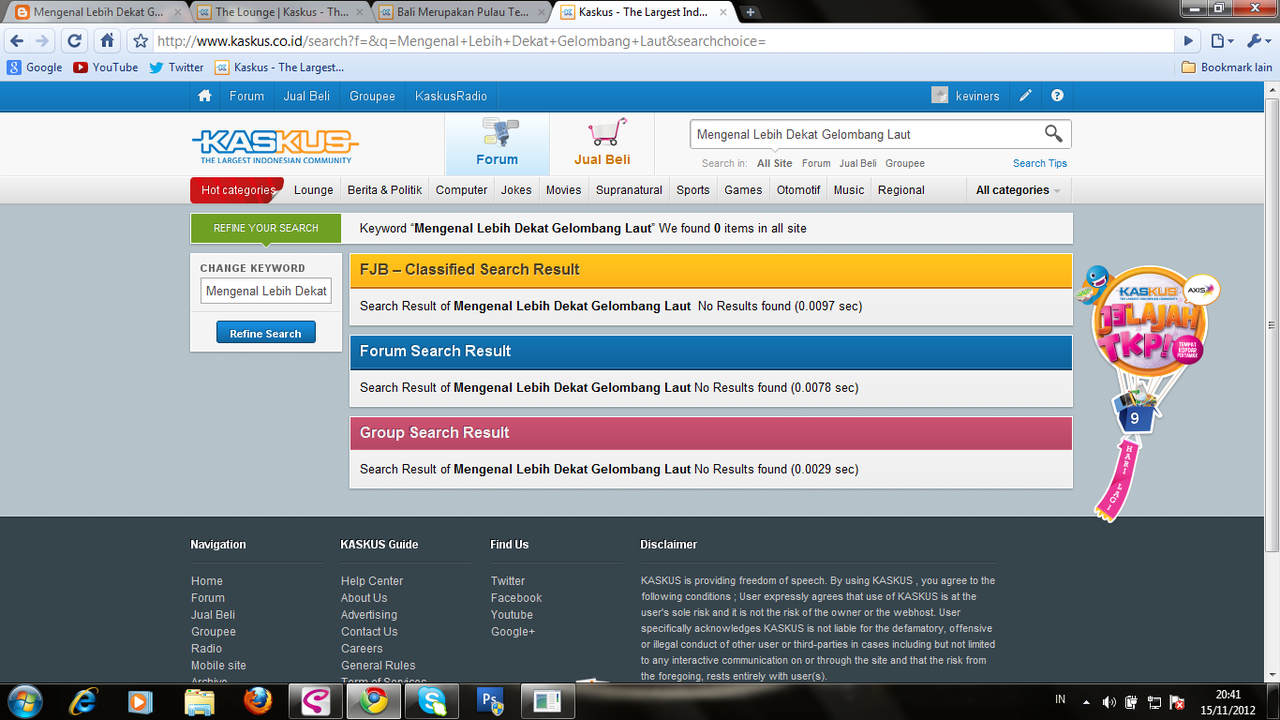Open the Chrome page menu icon
This screenshot has height=720, width=1280.
pos(1221,41)
